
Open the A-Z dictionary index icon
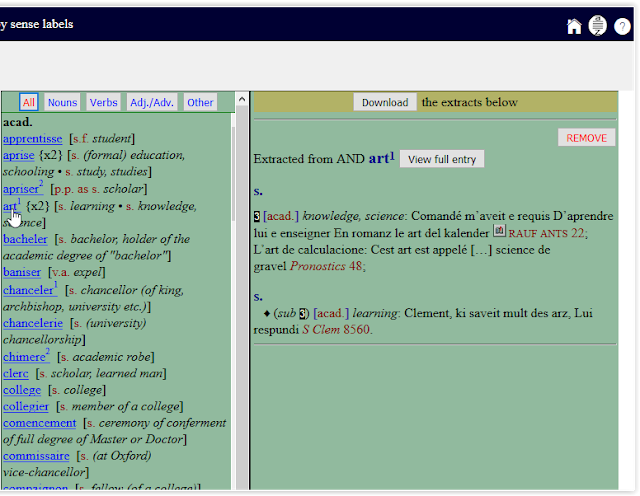598,26
